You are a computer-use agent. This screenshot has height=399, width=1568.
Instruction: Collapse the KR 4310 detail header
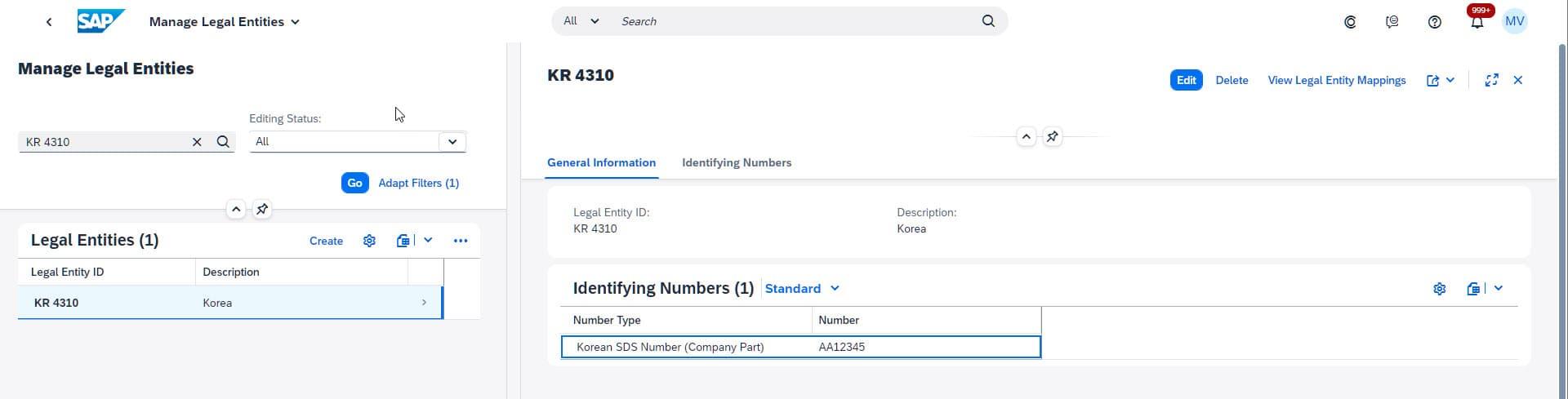[1027, 137]
